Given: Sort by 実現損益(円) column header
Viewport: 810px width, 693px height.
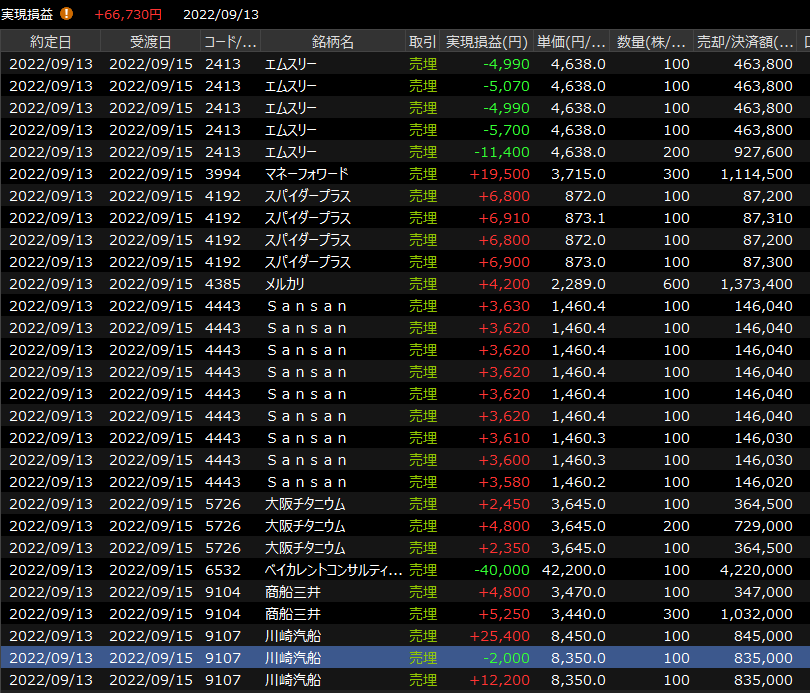Looking at the screenshot, I should (x=486, y=42).
